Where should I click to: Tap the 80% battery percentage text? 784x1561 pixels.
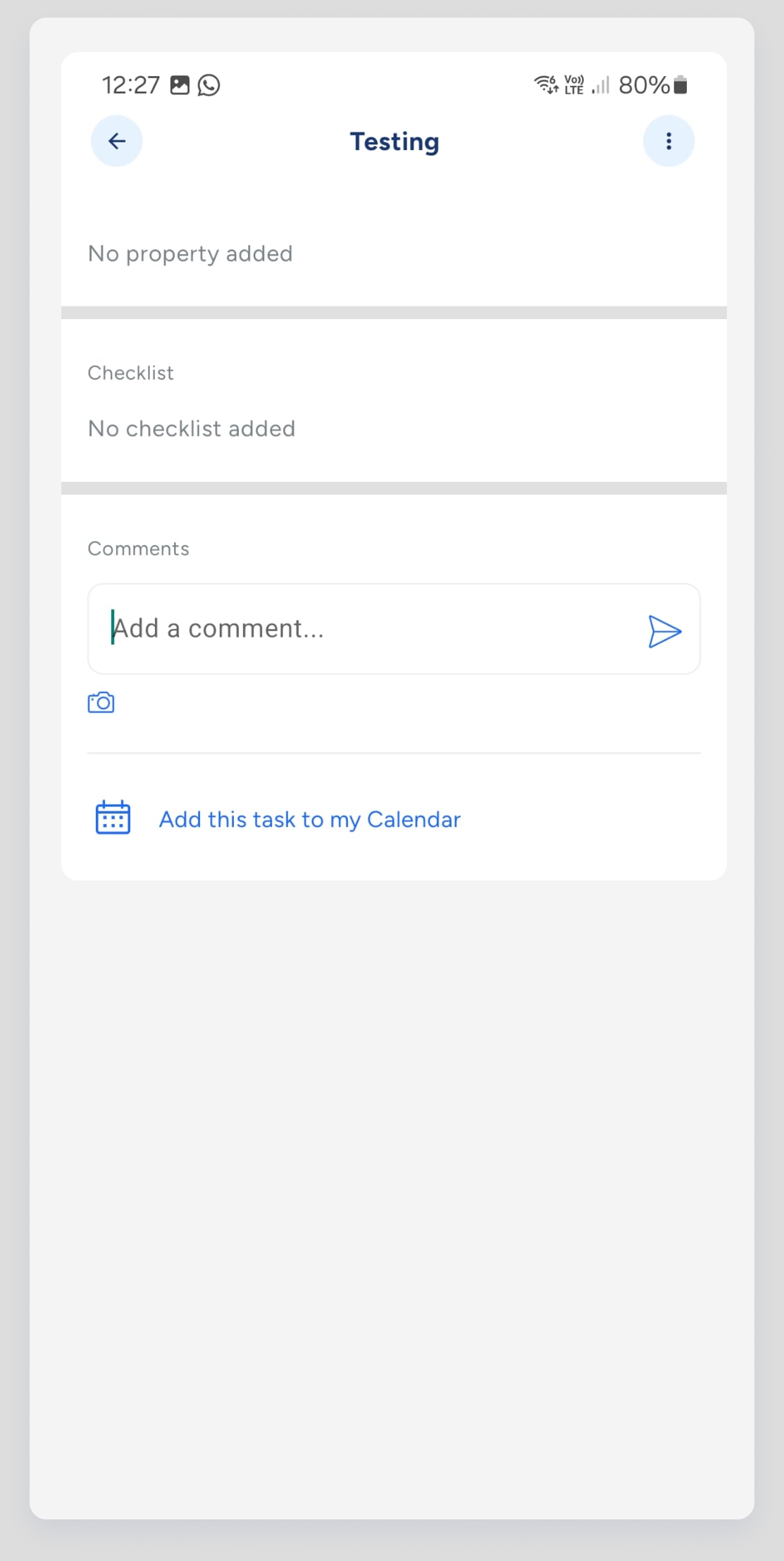pos(644,85)
